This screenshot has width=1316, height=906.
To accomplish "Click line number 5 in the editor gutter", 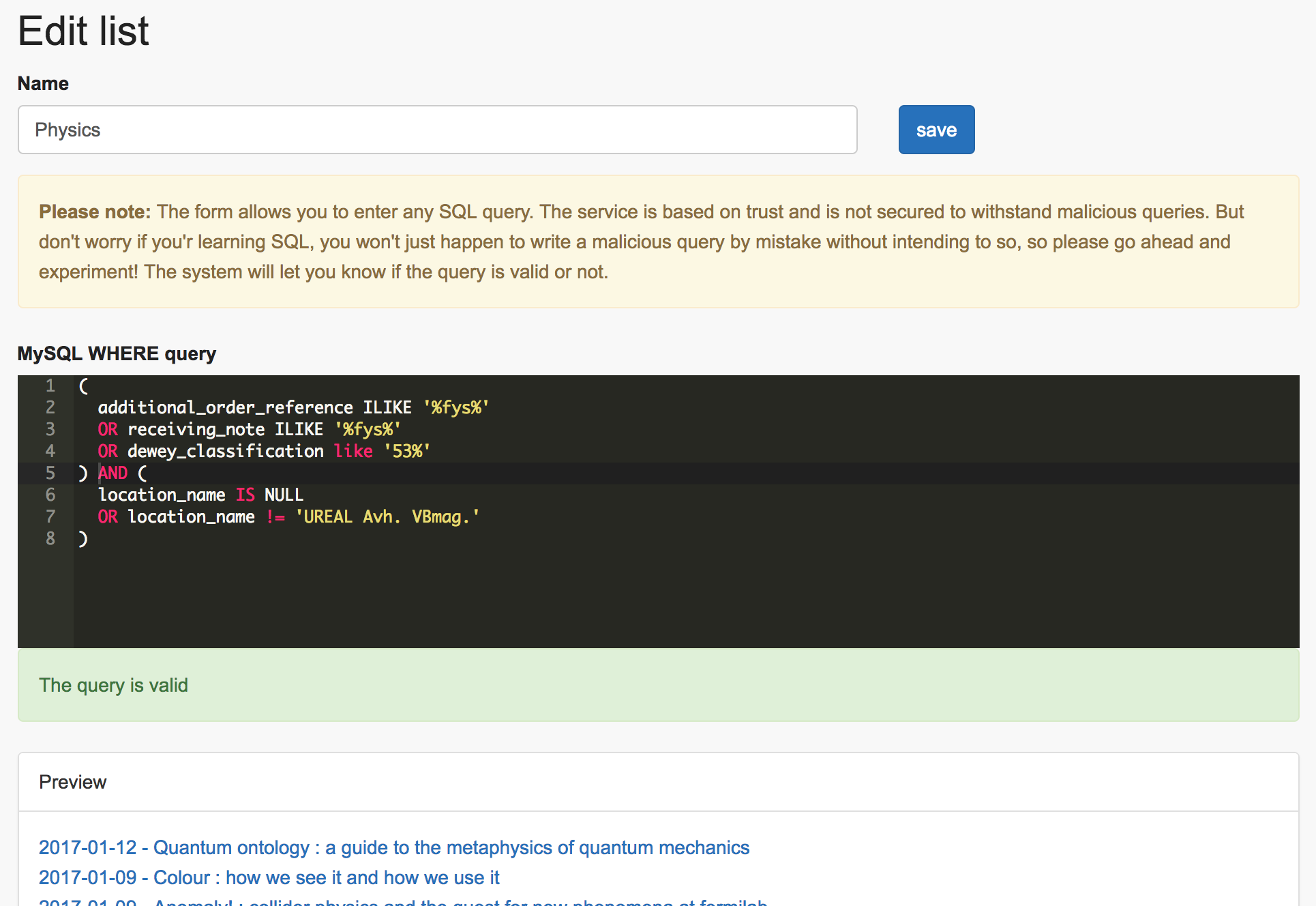I will (50, 473).
